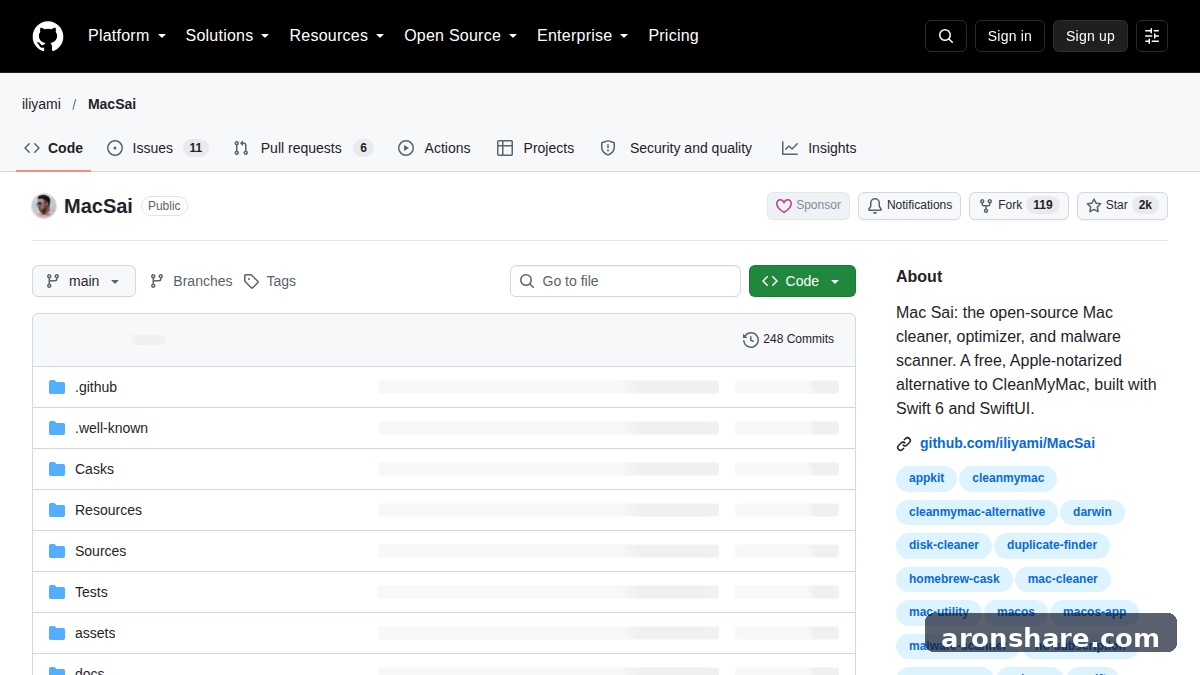Expand the Solutions menu
Viewport: 1200px width, 675px height.
pos(228,36)
